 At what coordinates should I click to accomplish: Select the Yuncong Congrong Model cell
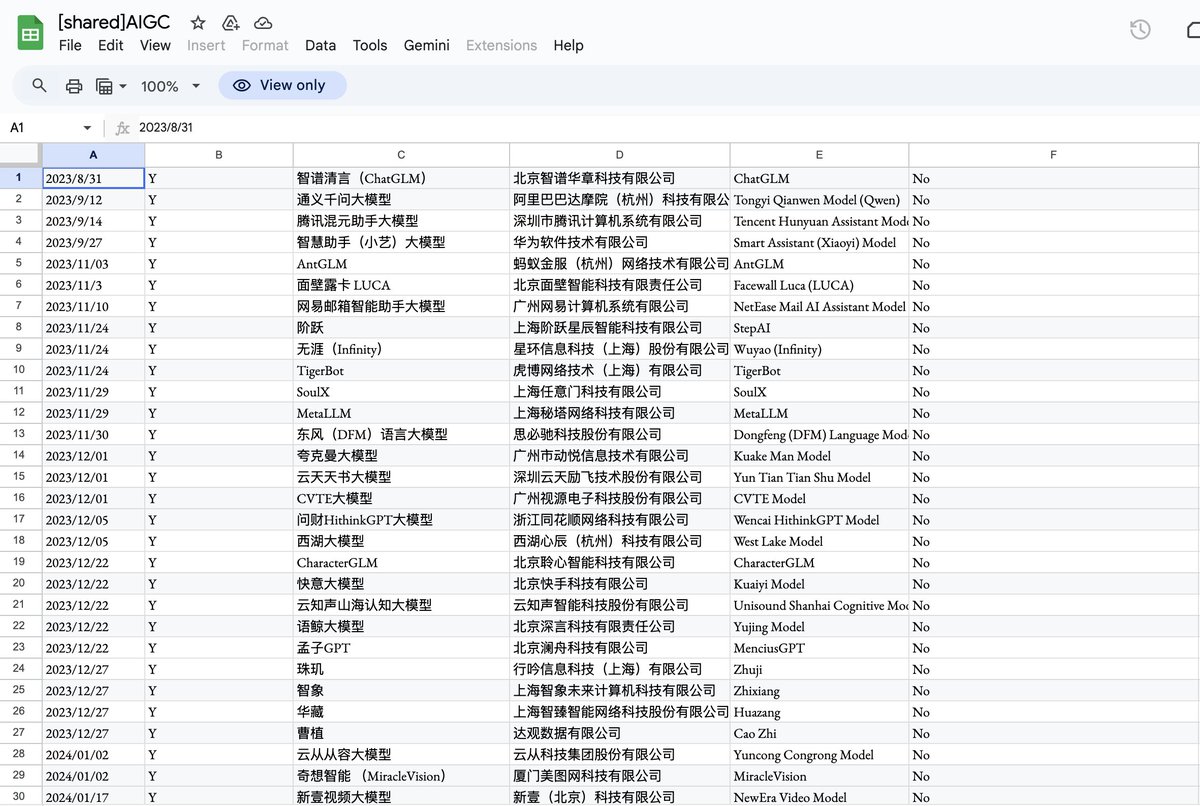[819, 754]
